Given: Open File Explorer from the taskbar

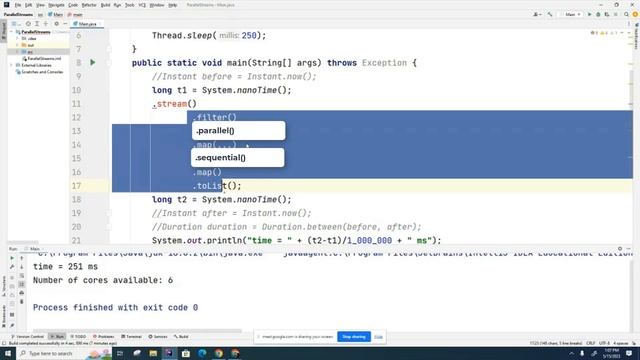Looking at the screenshot, I should coord(153,353).
